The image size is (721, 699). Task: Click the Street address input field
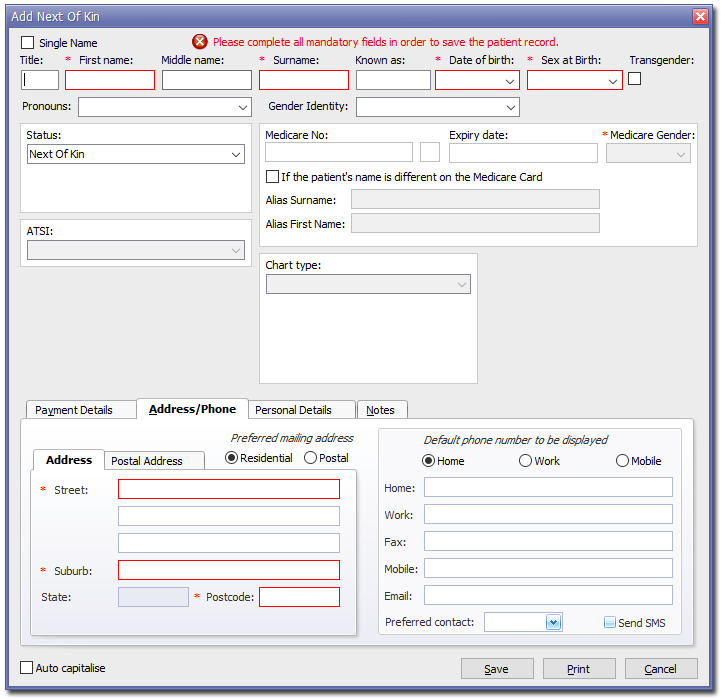click(x=228, y=489)
